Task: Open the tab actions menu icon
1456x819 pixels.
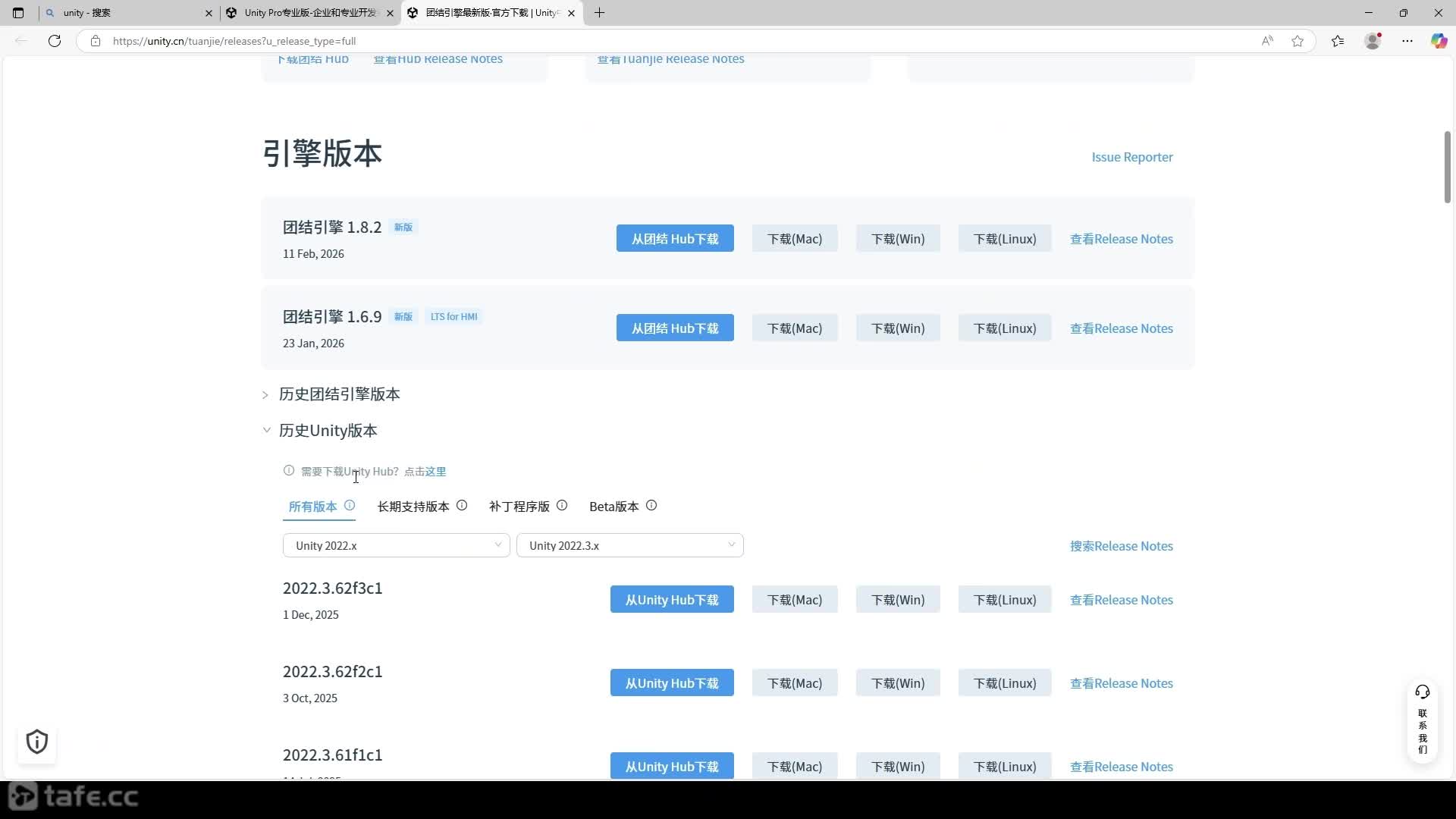Action: [x=18, y=13]
